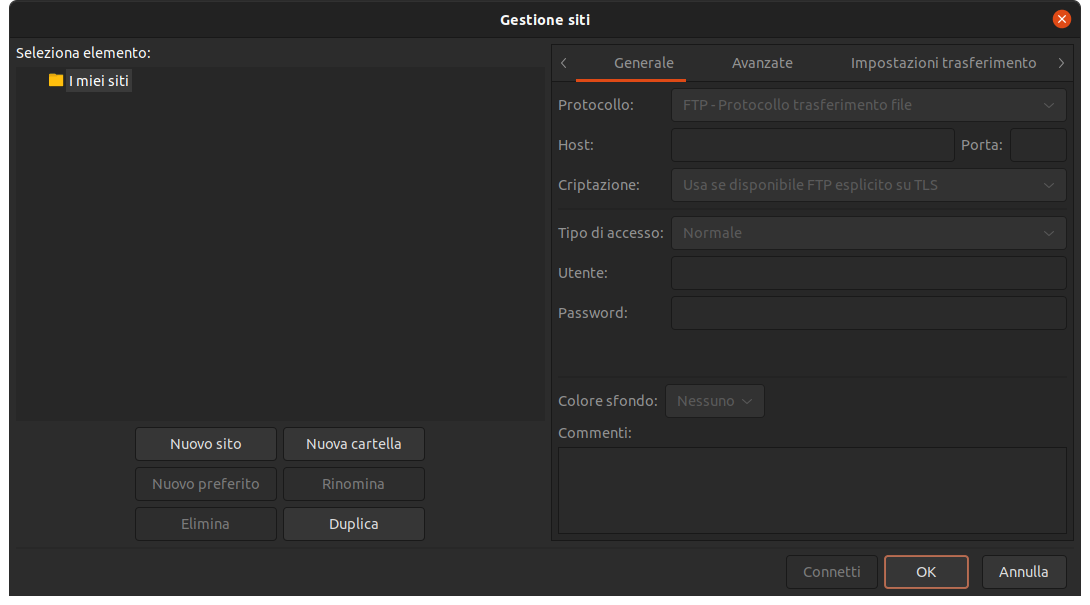The image size is (1090, 605).
Task: Click the Connetti button
Action: click(831, 571)
